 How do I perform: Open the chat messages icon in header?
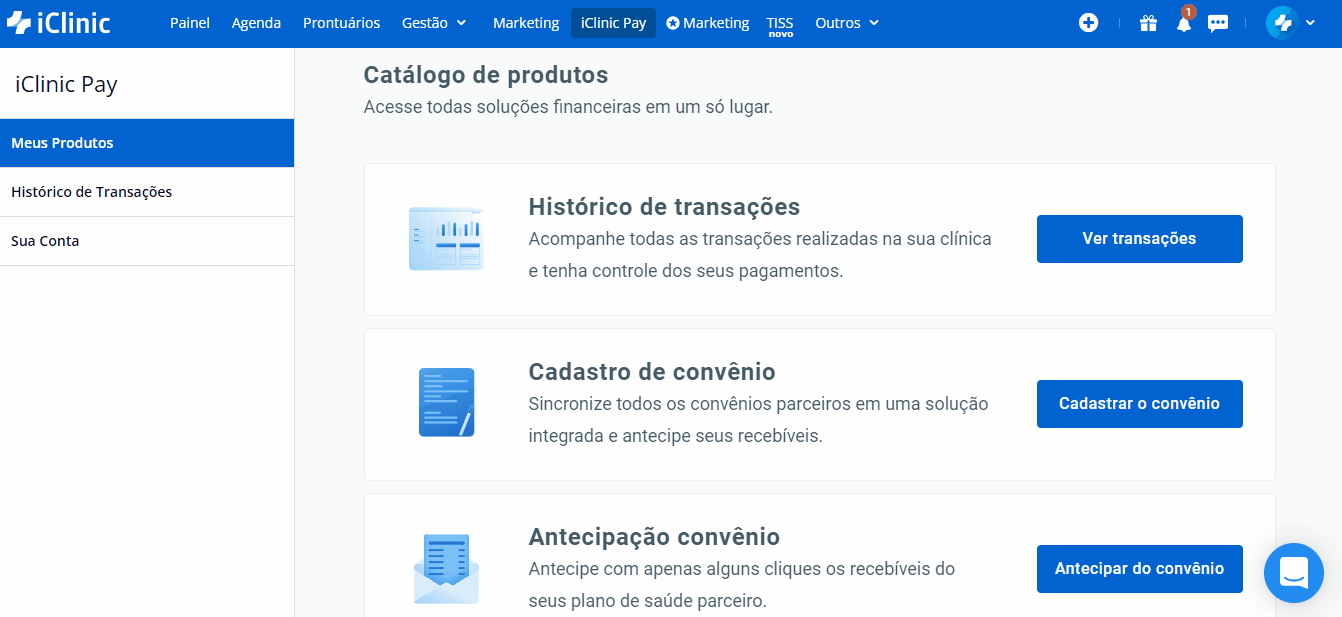coord(1218,24)
